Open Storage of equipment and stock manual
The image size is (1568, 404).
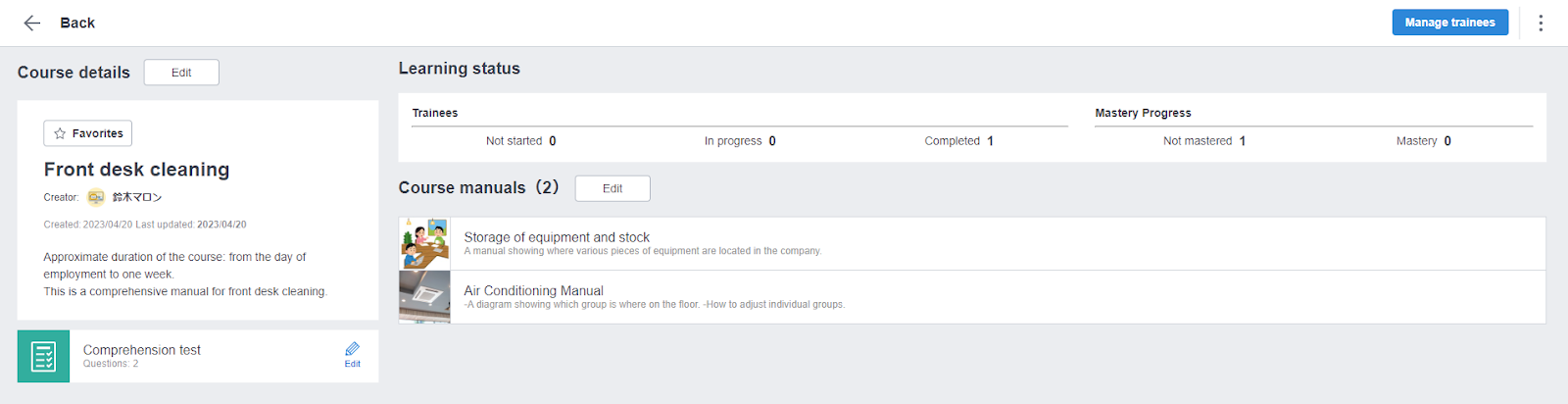pyautogui.click(x=557, y=237)
